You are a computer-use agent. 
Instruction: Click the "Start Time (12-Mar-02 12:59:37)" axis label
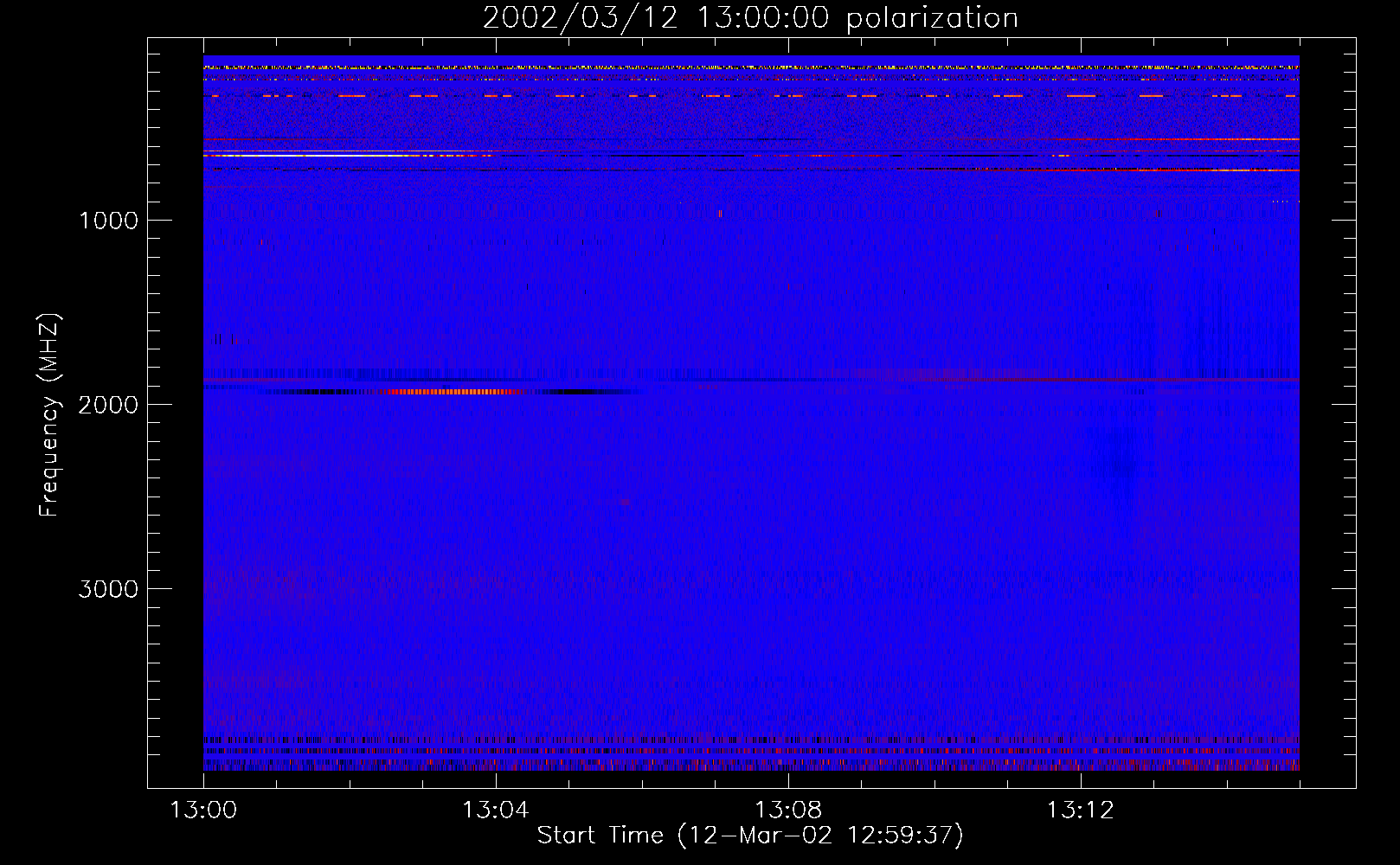coord(750,836)
